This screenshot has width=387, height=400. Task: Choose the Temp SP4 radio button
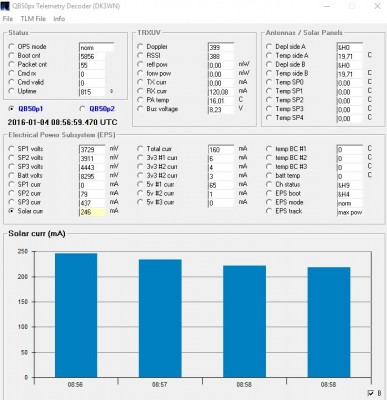point(269,118)
